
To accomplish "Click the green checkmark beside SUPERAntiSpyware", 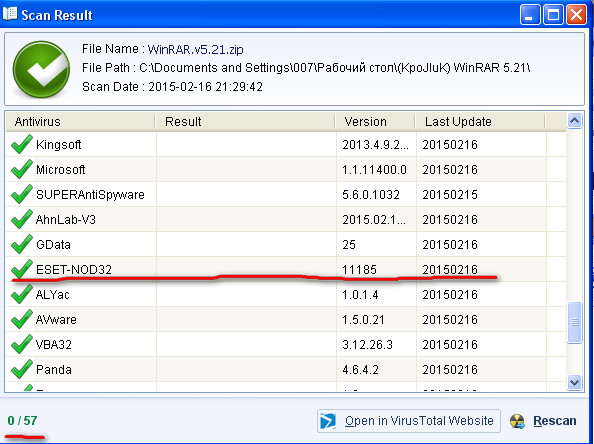I will 22,194.
